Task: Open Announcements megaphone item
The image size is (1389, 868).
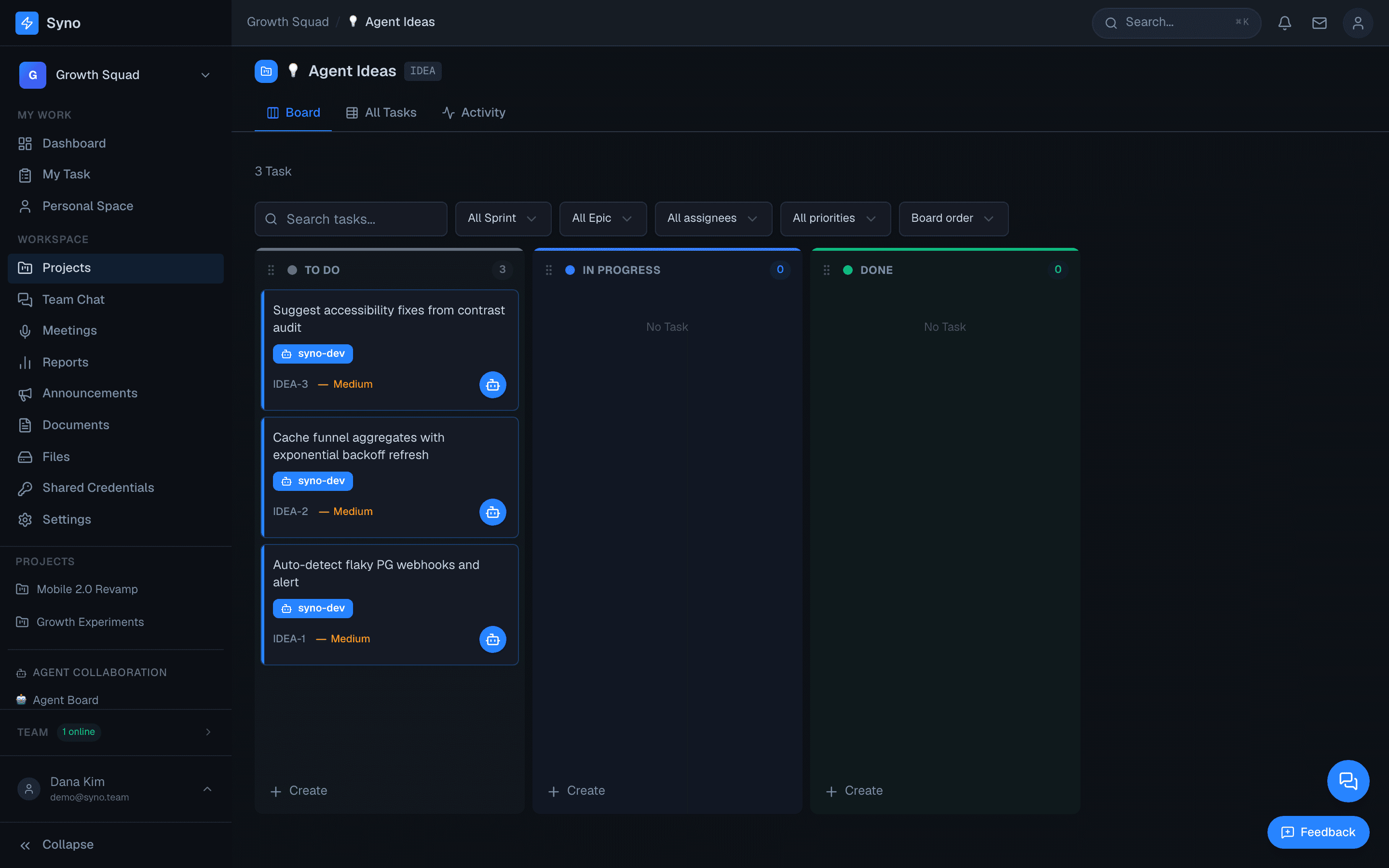Action: pos(116,393)
